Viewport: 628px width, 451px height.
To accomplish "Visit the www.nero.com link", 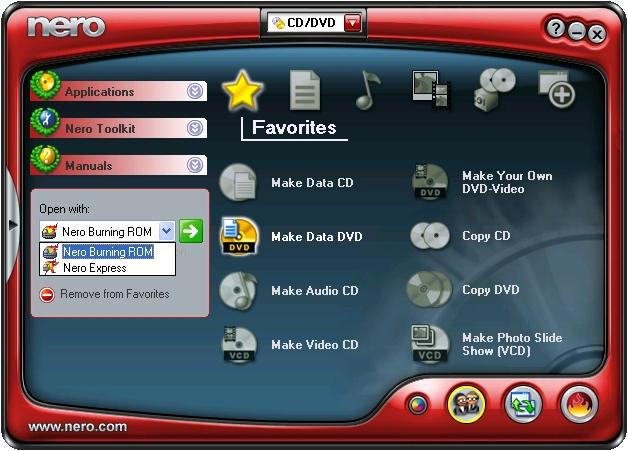I will 78,427.
